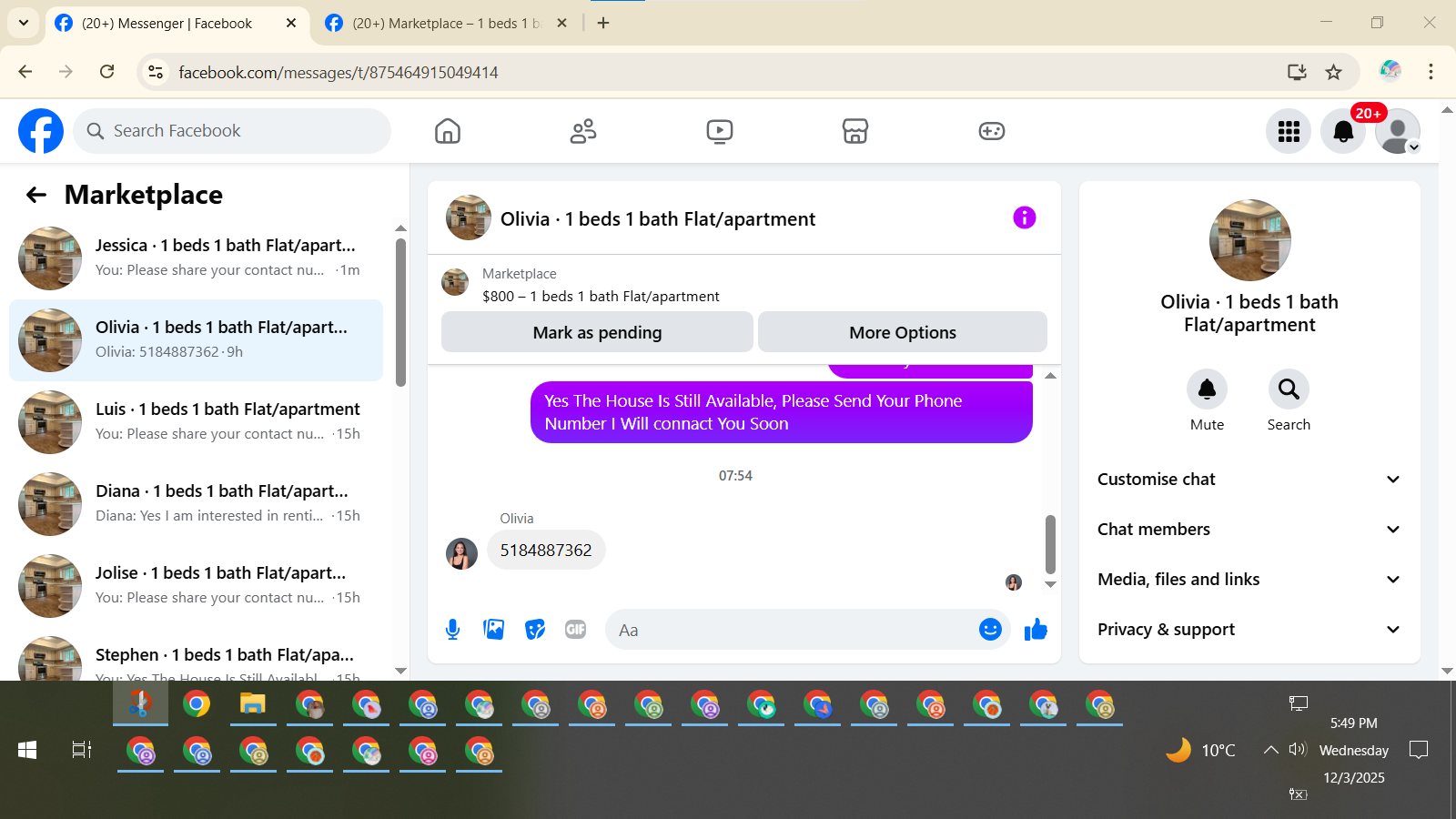Open Windows Start menu
The height and width of the screenshot is (819, 1456).
point(27,750)
